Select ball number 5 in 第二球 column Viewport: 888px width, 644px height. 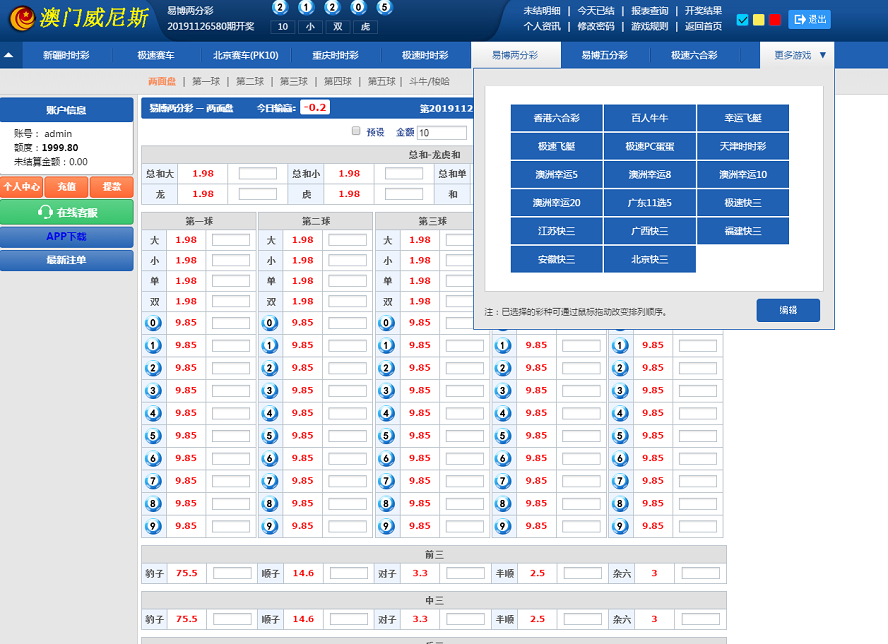271,436
